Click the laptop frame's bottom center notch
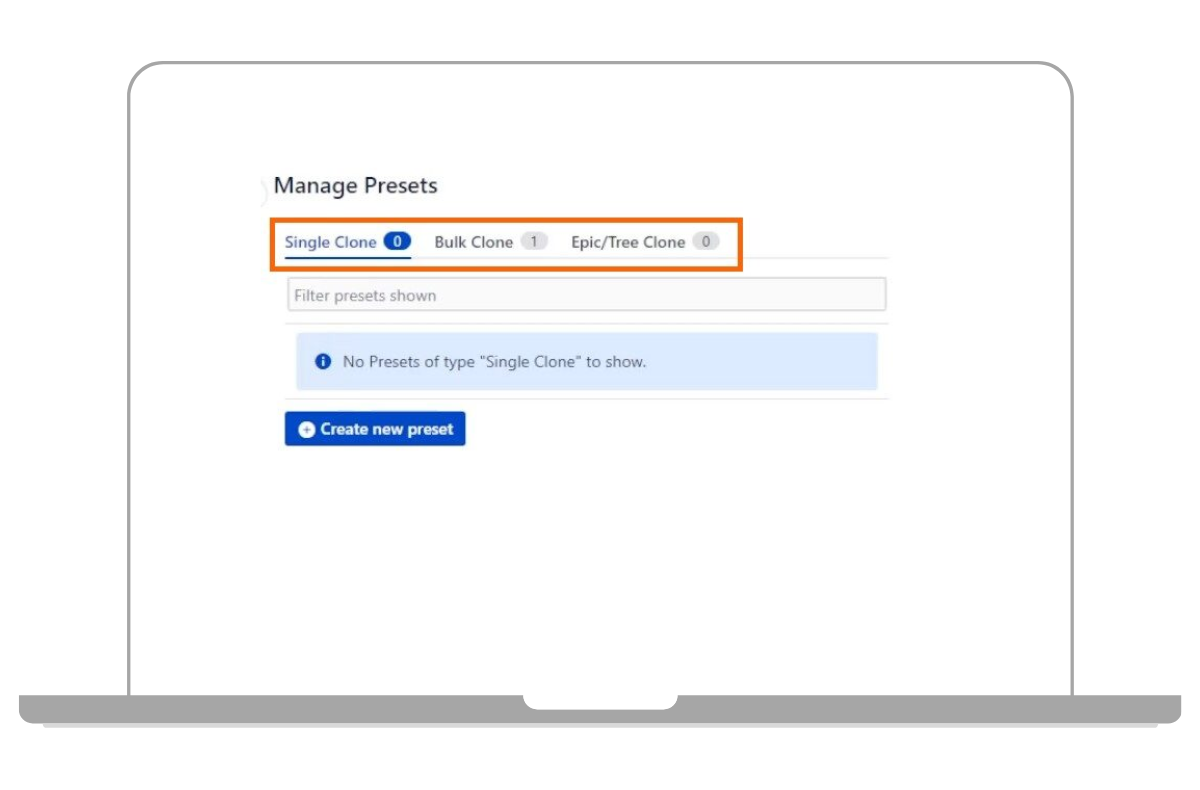The height and width of the screenshot is (790, 1200). [600, 702]
